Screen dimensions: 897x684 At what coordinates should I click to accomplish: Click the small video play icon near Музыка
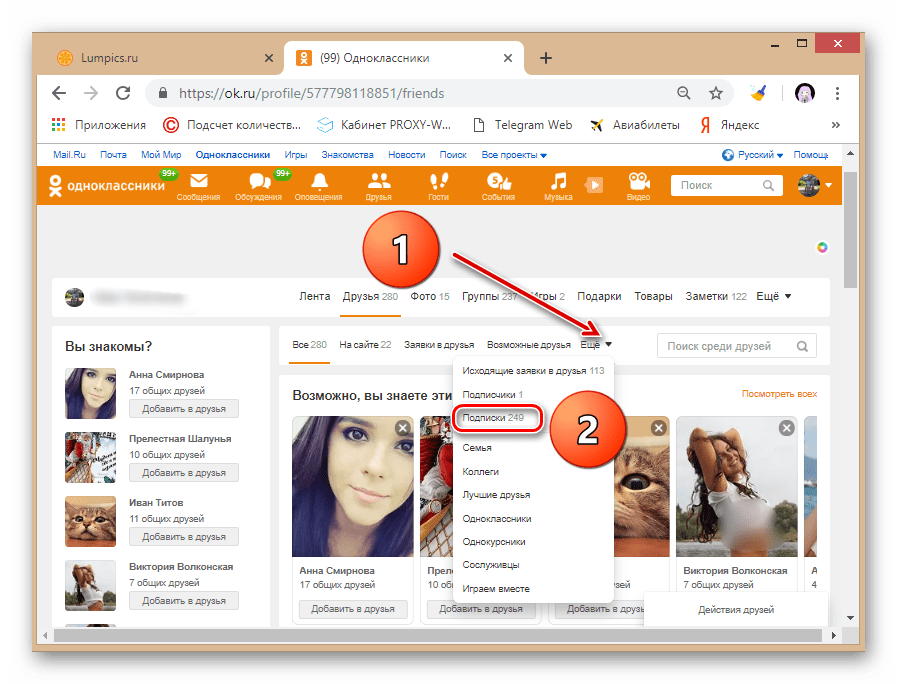click(594, 185)
